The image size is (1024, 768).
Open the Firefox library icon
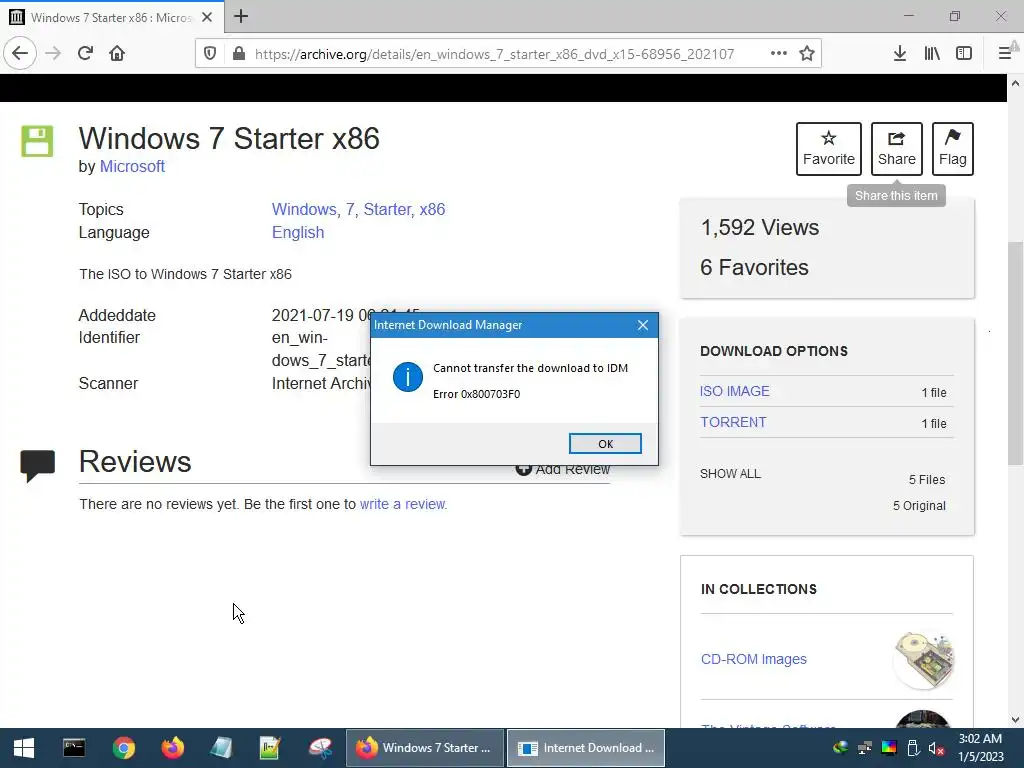click(932, 54)
